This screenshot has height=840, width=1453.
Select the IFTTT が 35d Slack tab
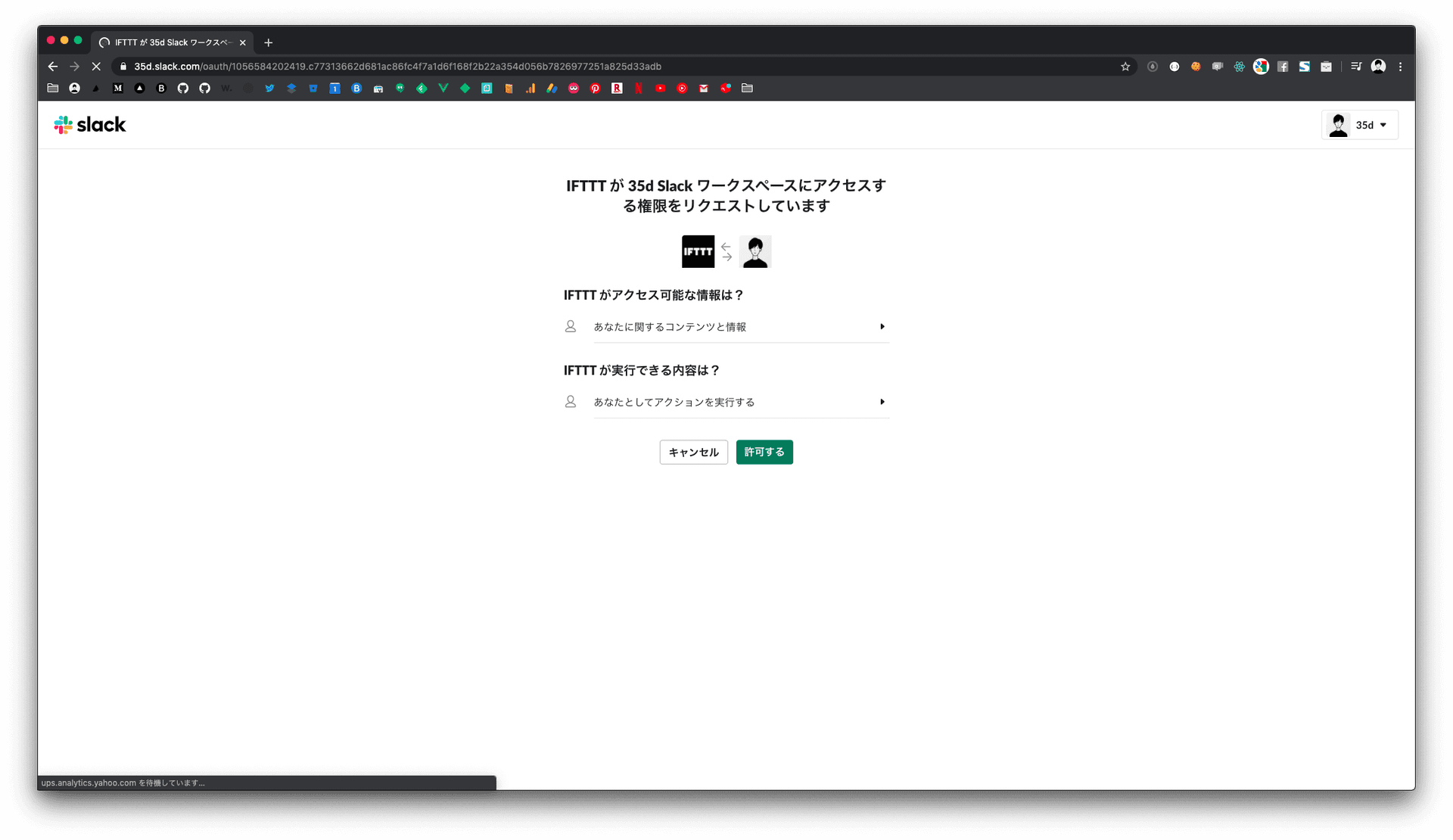tap(173, 42)
